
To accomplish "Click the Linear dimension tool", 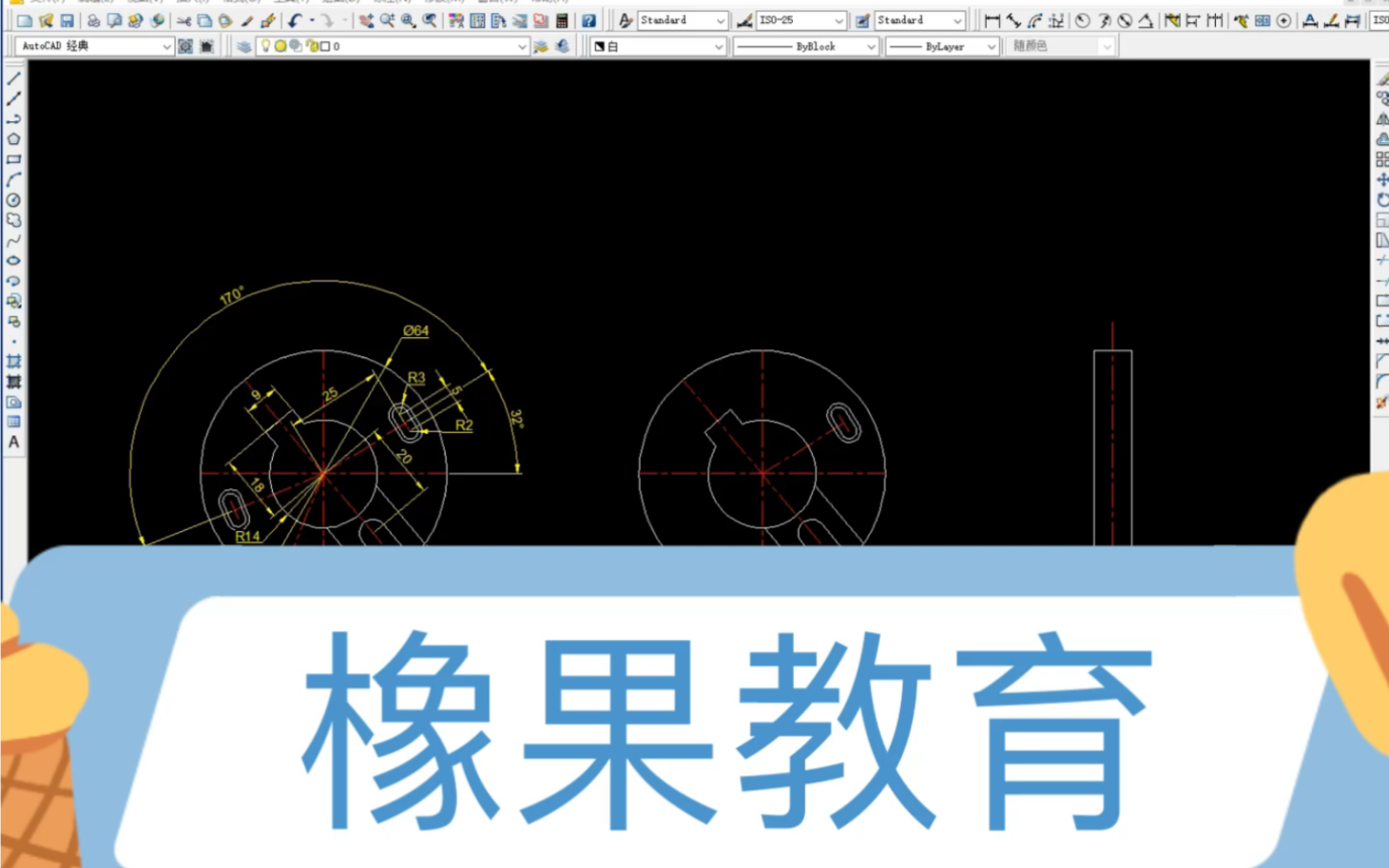I will point(992,20).
